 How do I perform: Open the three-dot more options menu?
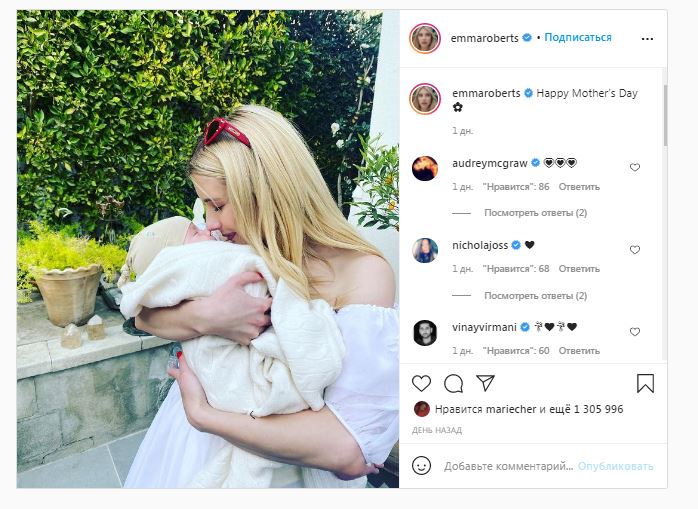coord(647,38)
